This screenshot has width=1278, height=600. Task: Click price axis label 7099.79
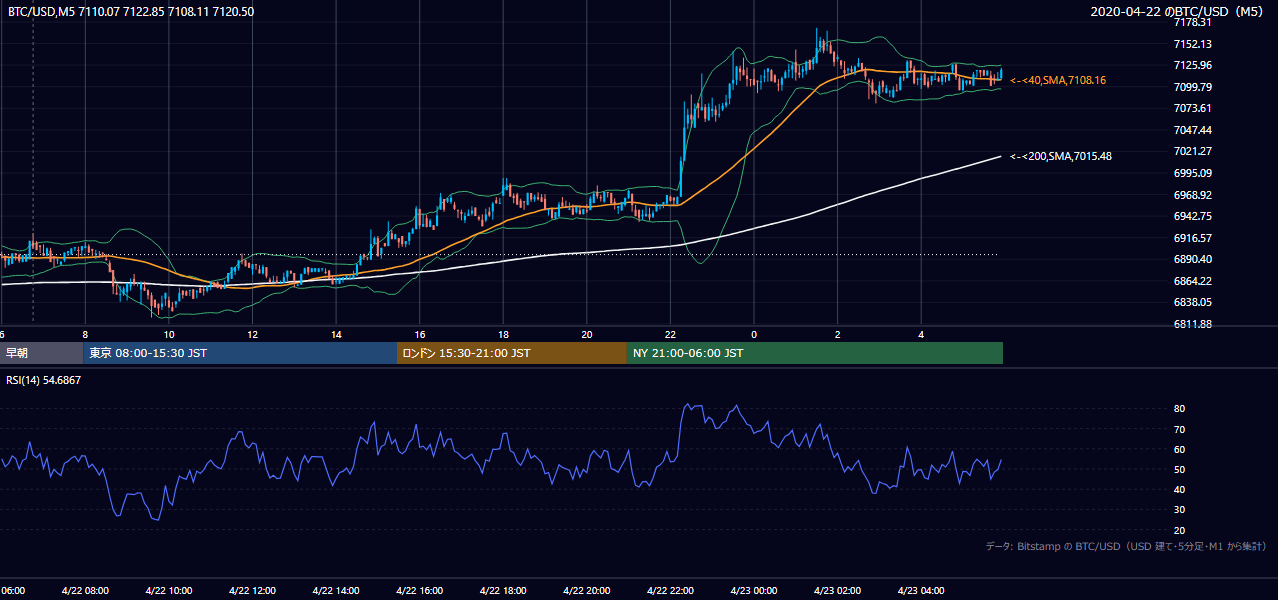[1193, 87]
